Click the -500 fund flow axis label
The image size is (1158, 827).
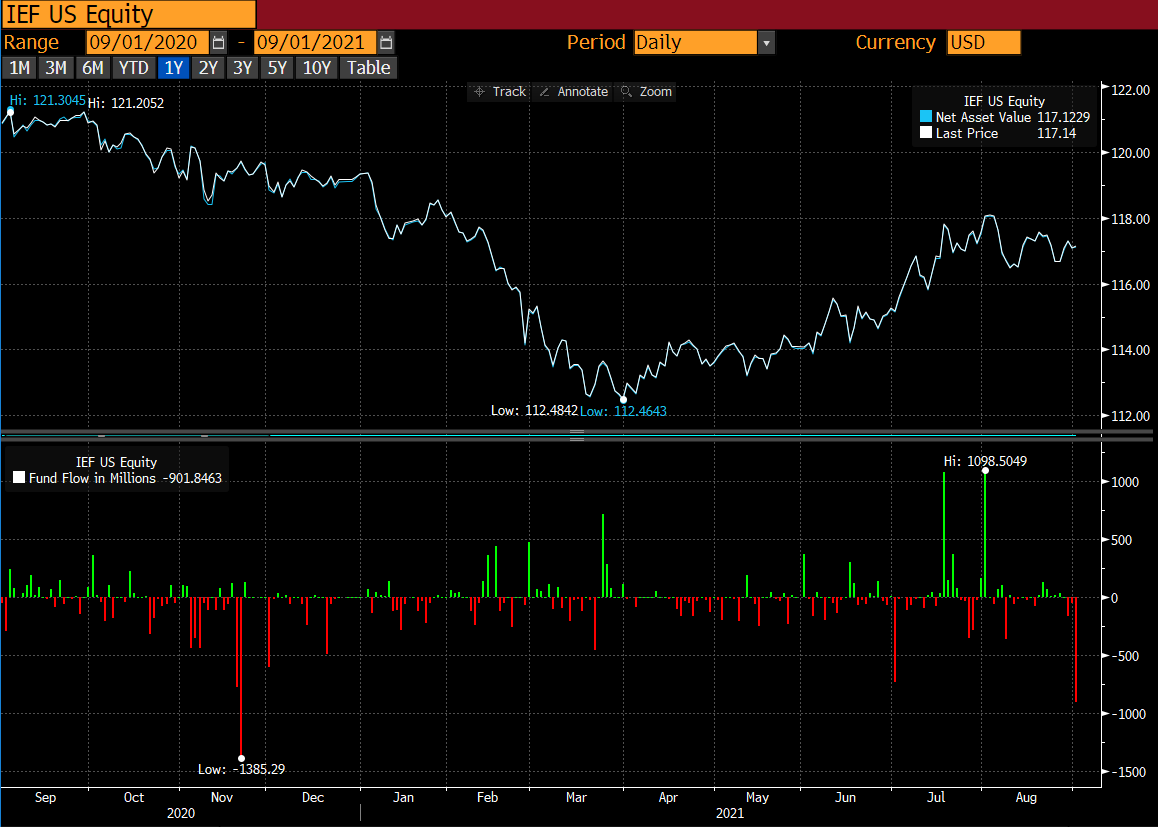click(x=1125, y=656)
